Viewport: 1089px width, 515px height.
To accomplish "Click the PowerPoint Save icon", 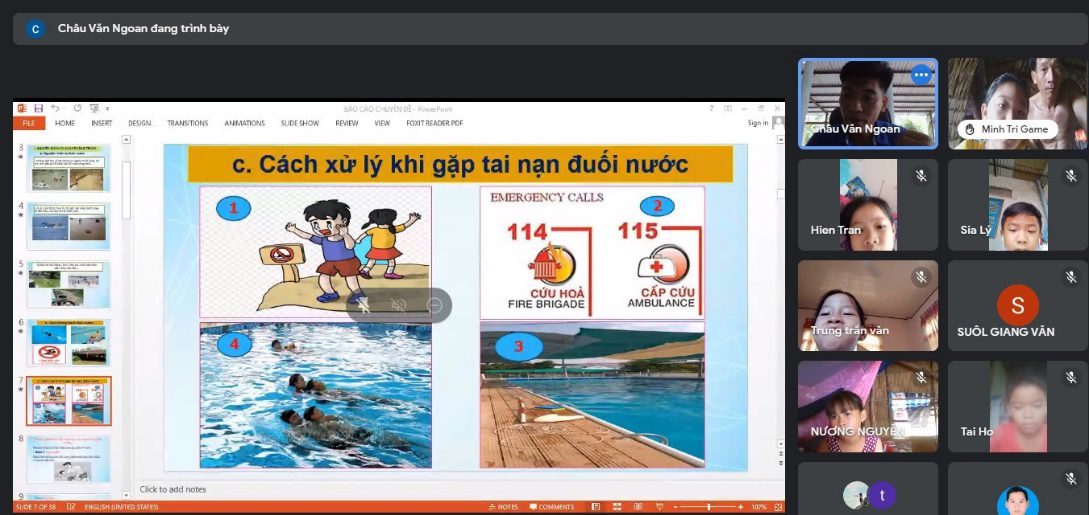I will click(x=38, y=108).
